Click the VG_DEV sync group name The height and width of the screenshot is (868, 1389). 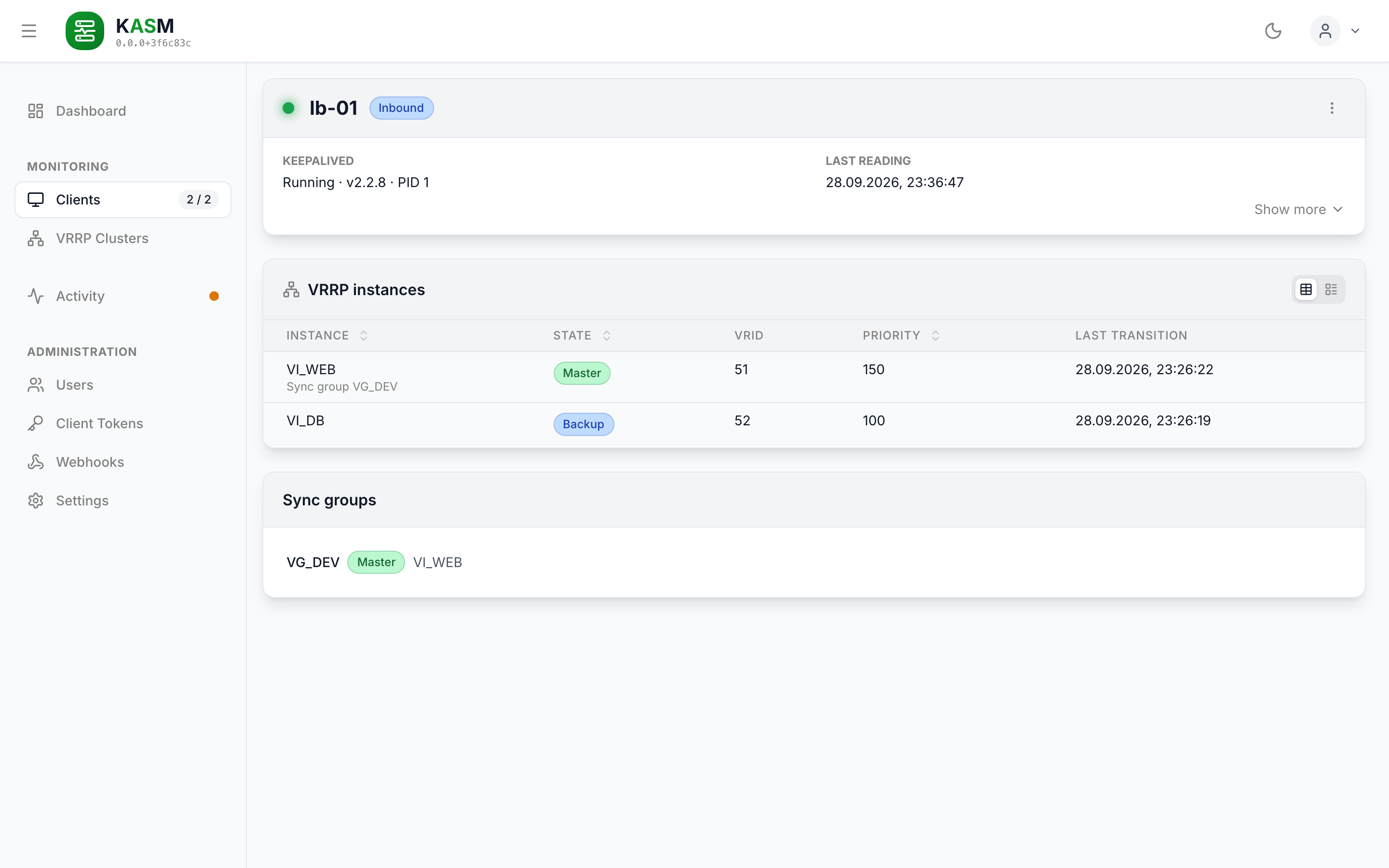(313, 563)
